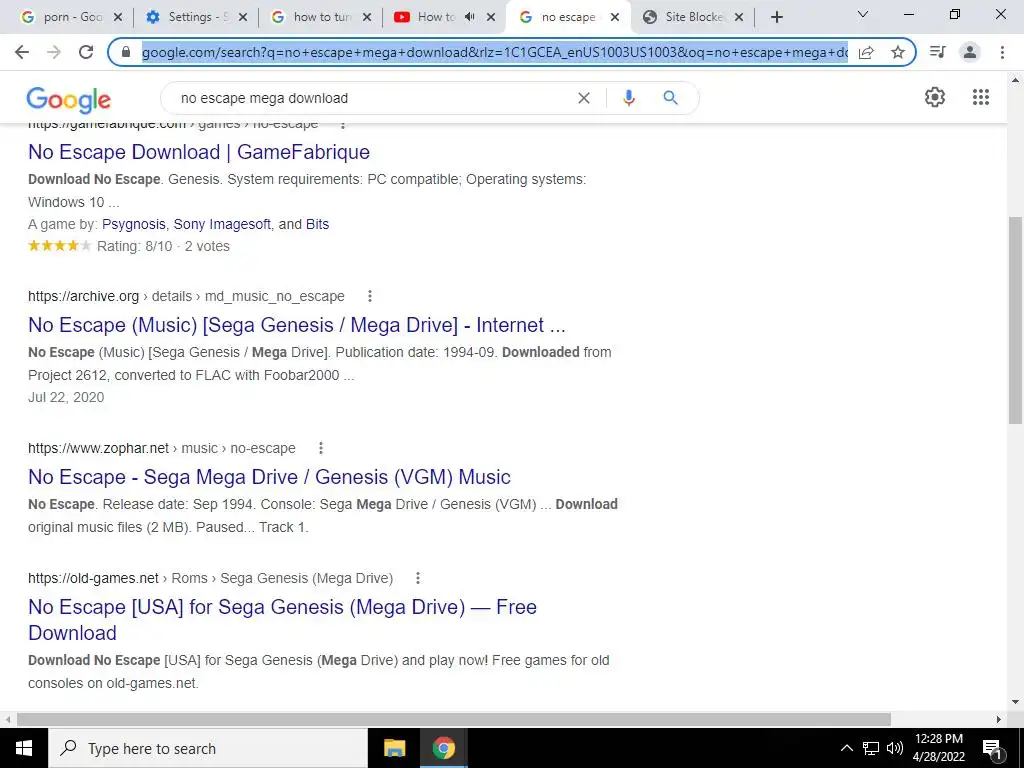Go to Google homepage via logo
1024x768 pixels.
[69, 99]
